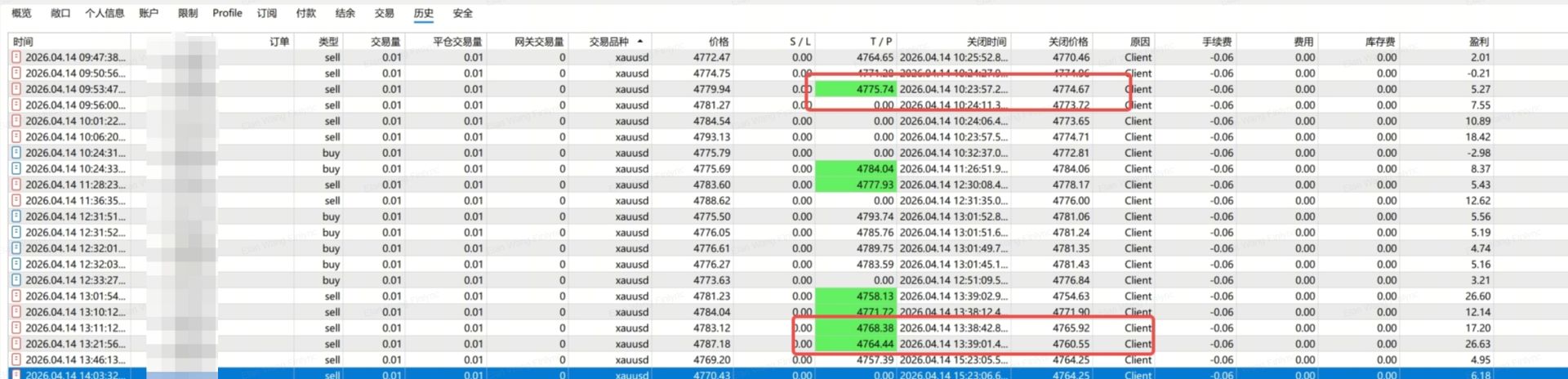This screenshot has height=379, width=1568.
Task: Open the 安全 tab
Action: click(x=463, y=13)
